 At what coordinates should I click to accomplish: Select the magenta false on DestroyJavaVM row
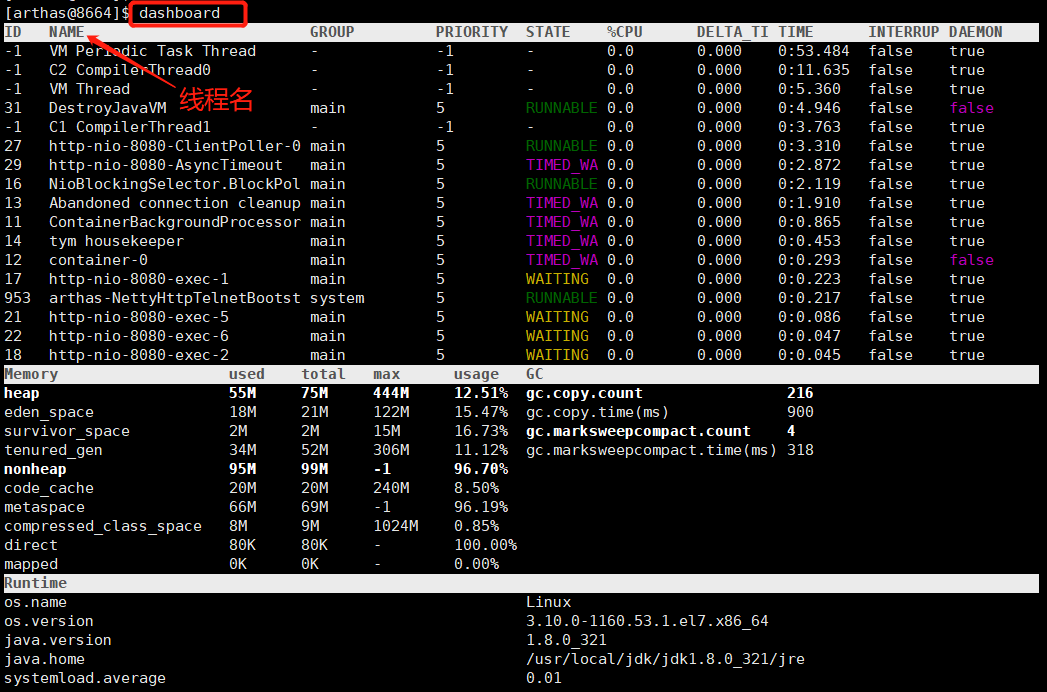click(x=972, y=108)
